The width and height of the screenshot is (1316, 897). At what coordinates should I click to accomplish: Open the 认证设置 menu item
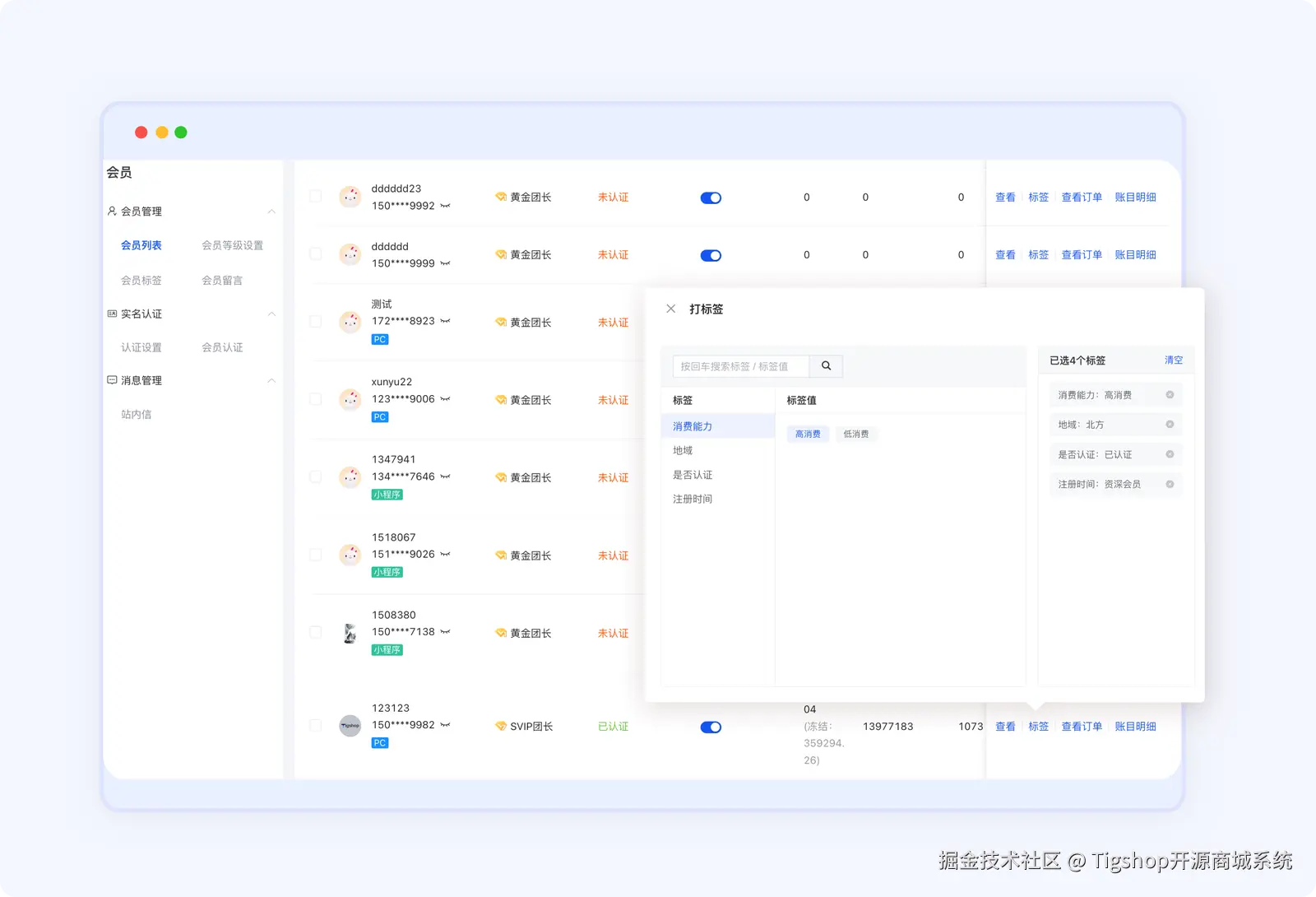click(141, 347)
